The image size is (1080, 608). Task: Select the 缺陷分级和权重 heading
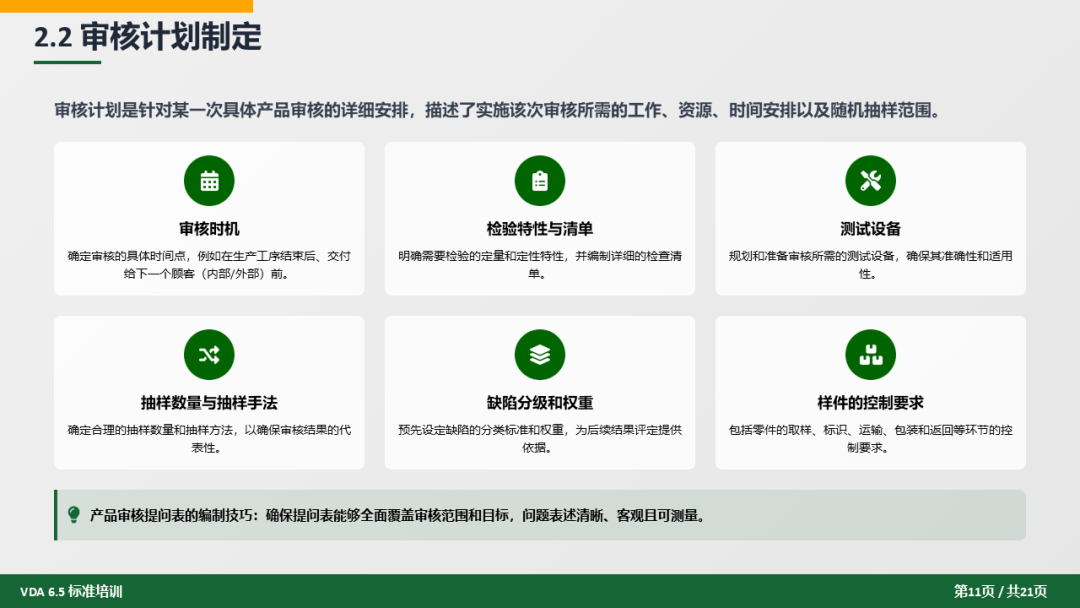pyautogui.click(x=540, y=403)
